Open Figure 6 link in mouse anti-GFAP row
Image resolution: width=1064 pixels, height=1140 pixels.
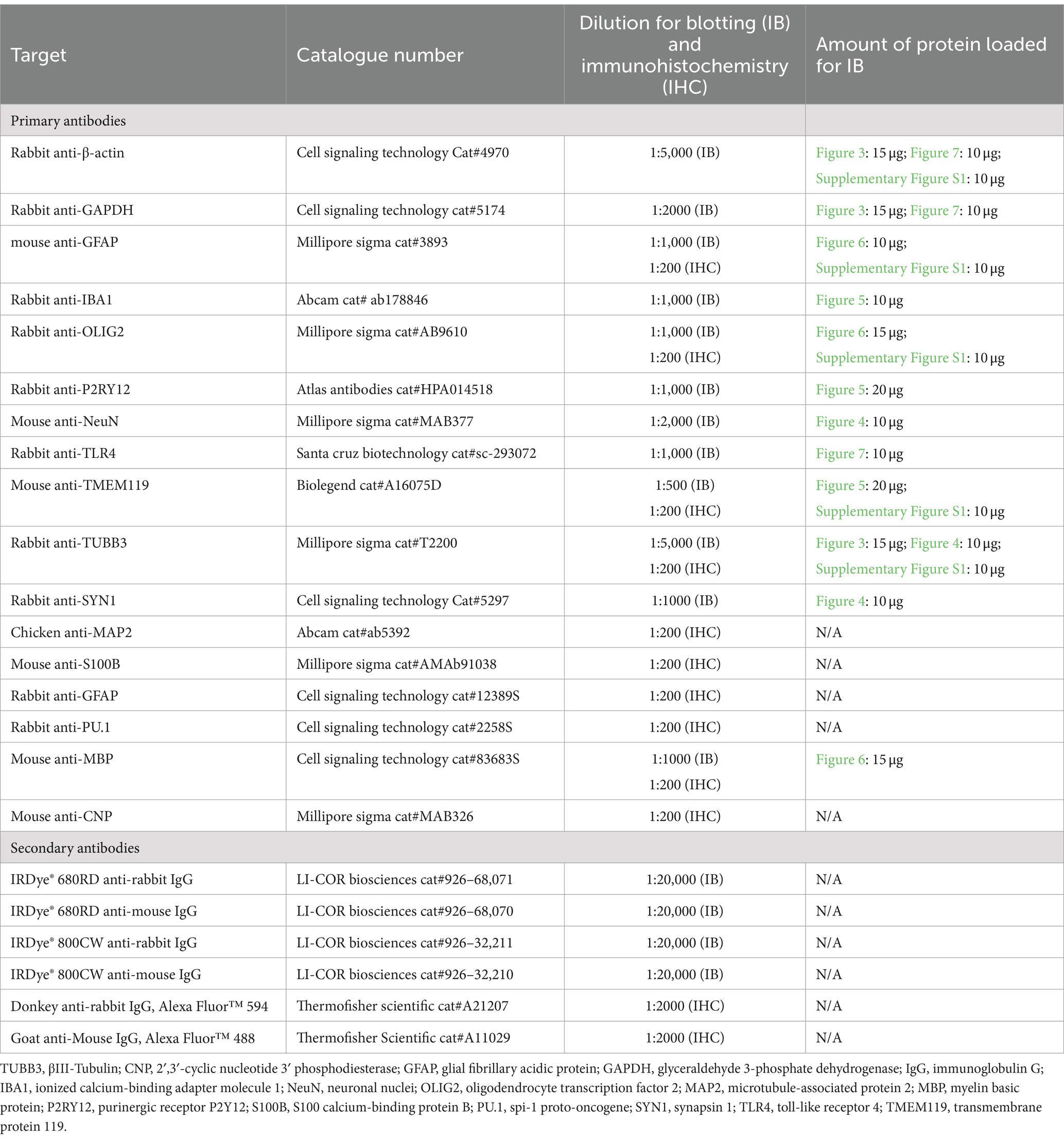click(840, 243)
